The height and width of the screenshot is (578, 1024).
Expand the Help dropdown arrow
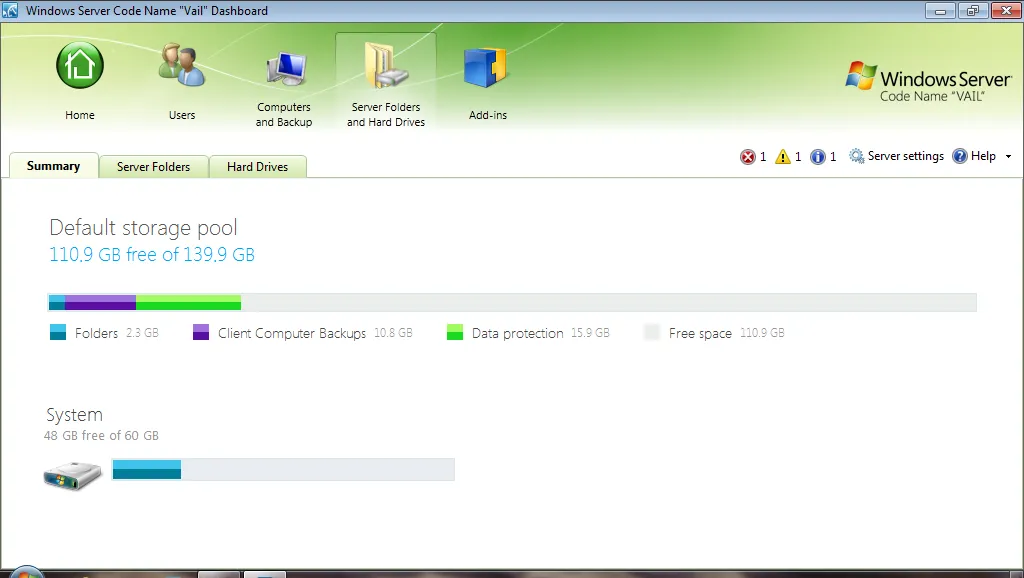(1008, 157)
